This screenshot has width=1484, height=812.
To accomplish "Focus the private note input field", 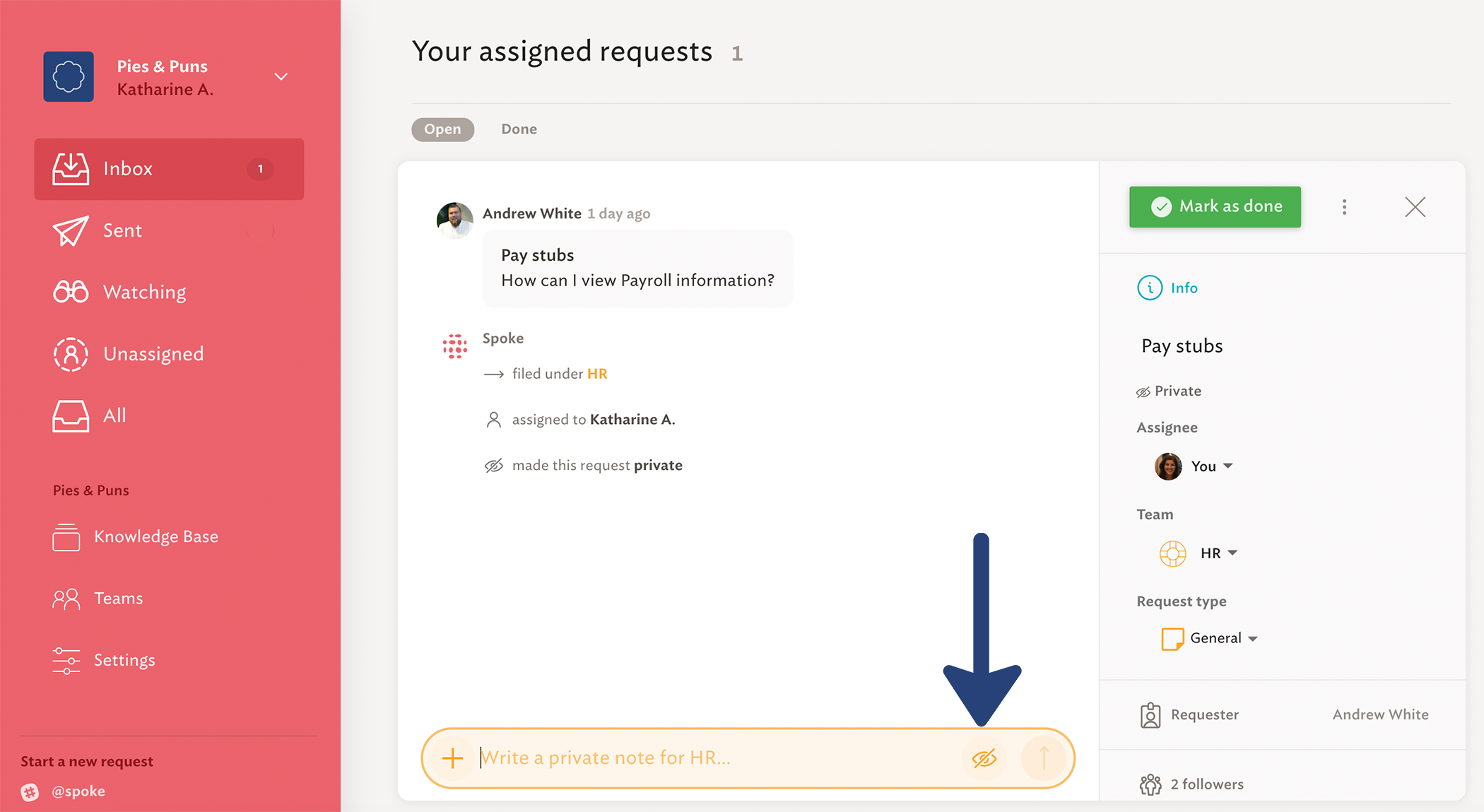I will (x=717, y=758).
